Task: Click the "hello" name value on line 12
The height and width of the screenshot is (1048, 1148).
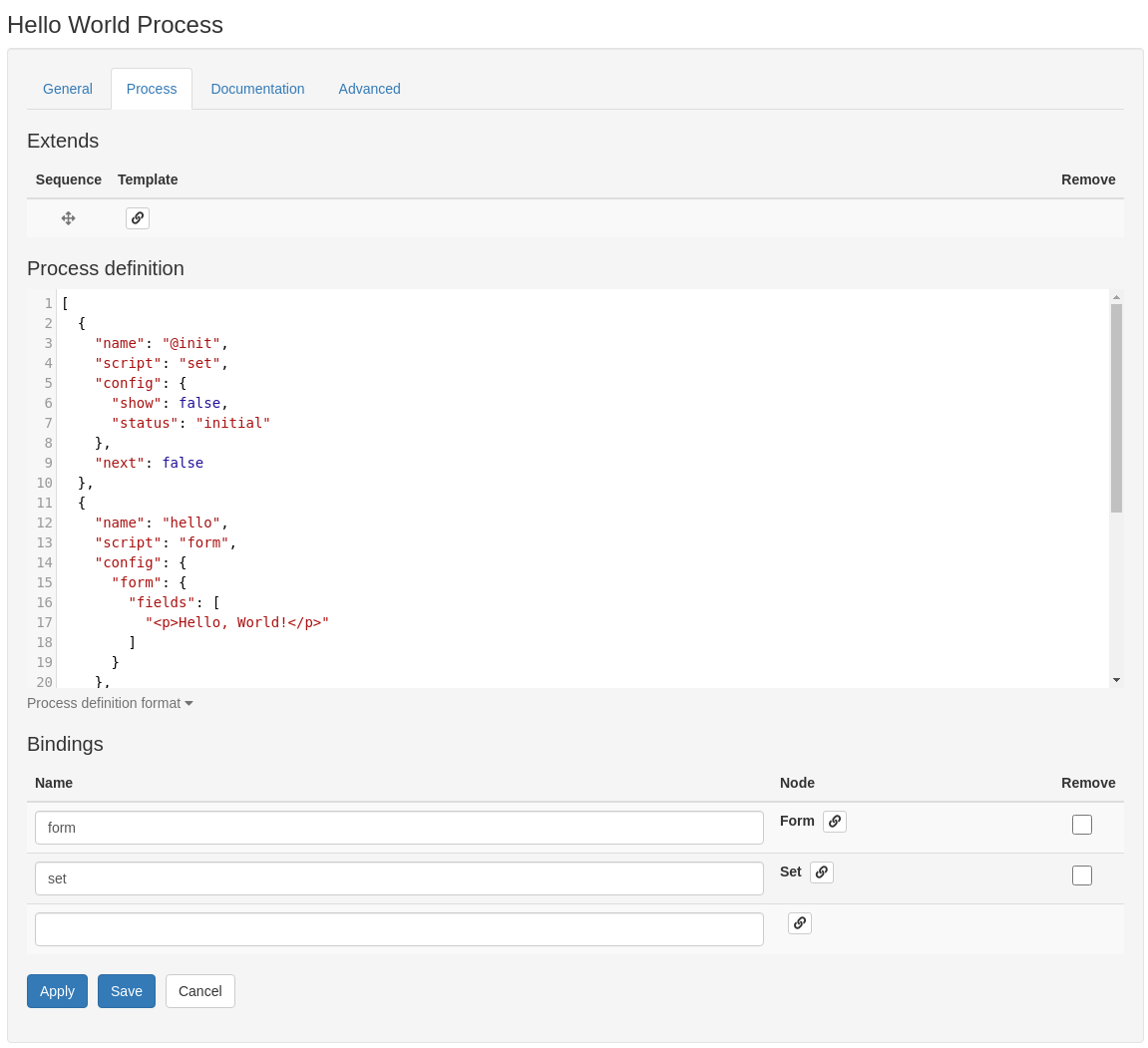Action: (191, 523)
